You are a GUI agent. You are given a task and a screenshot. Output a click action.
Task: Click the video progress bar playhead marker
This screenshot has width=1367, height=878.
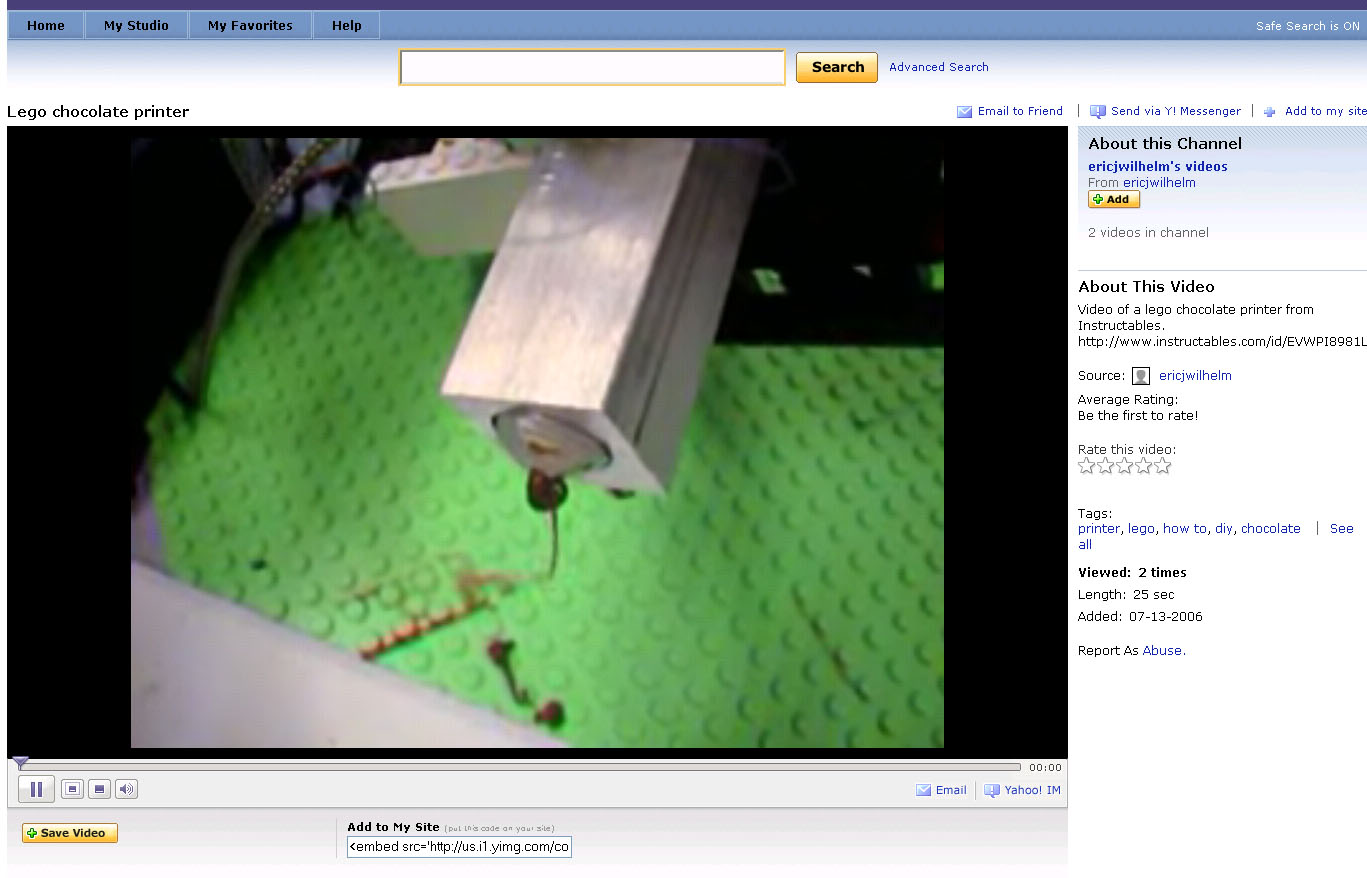tap(21, 763)
